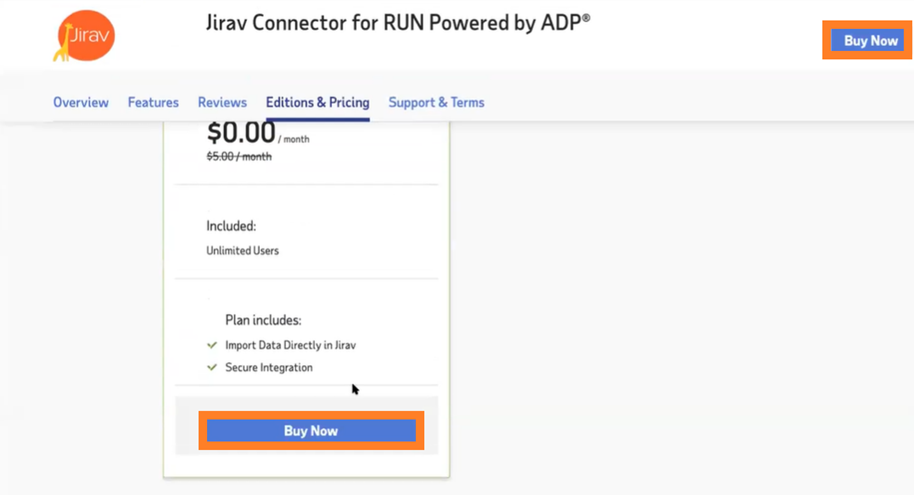Click the Included: label

pos(231,226)
